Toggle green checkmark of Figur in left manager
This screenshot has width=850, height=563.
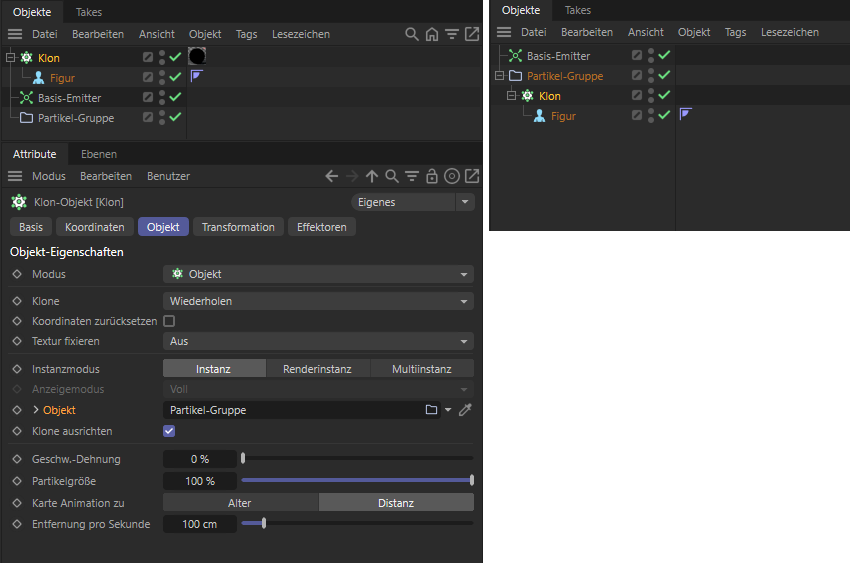175,77
